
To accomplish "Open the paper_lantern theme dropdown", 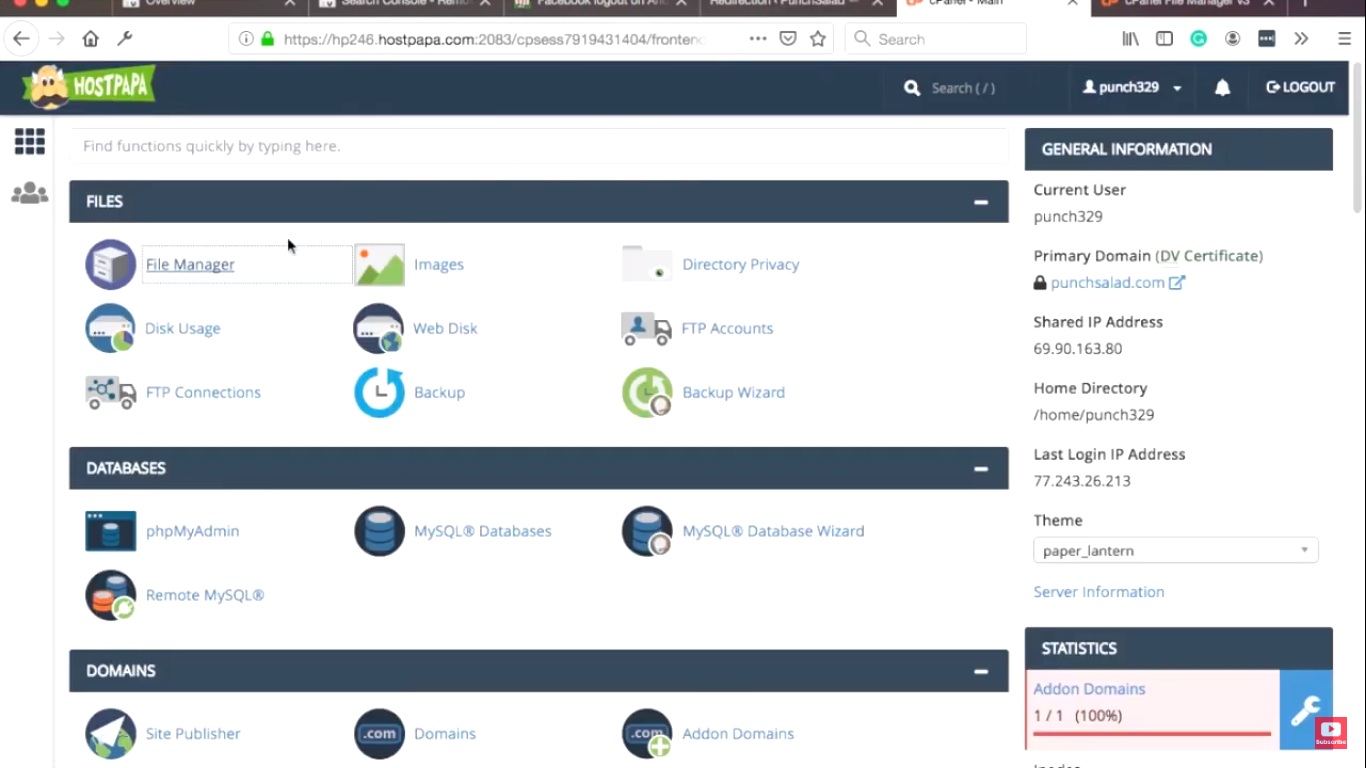I will coord(1176,551).
